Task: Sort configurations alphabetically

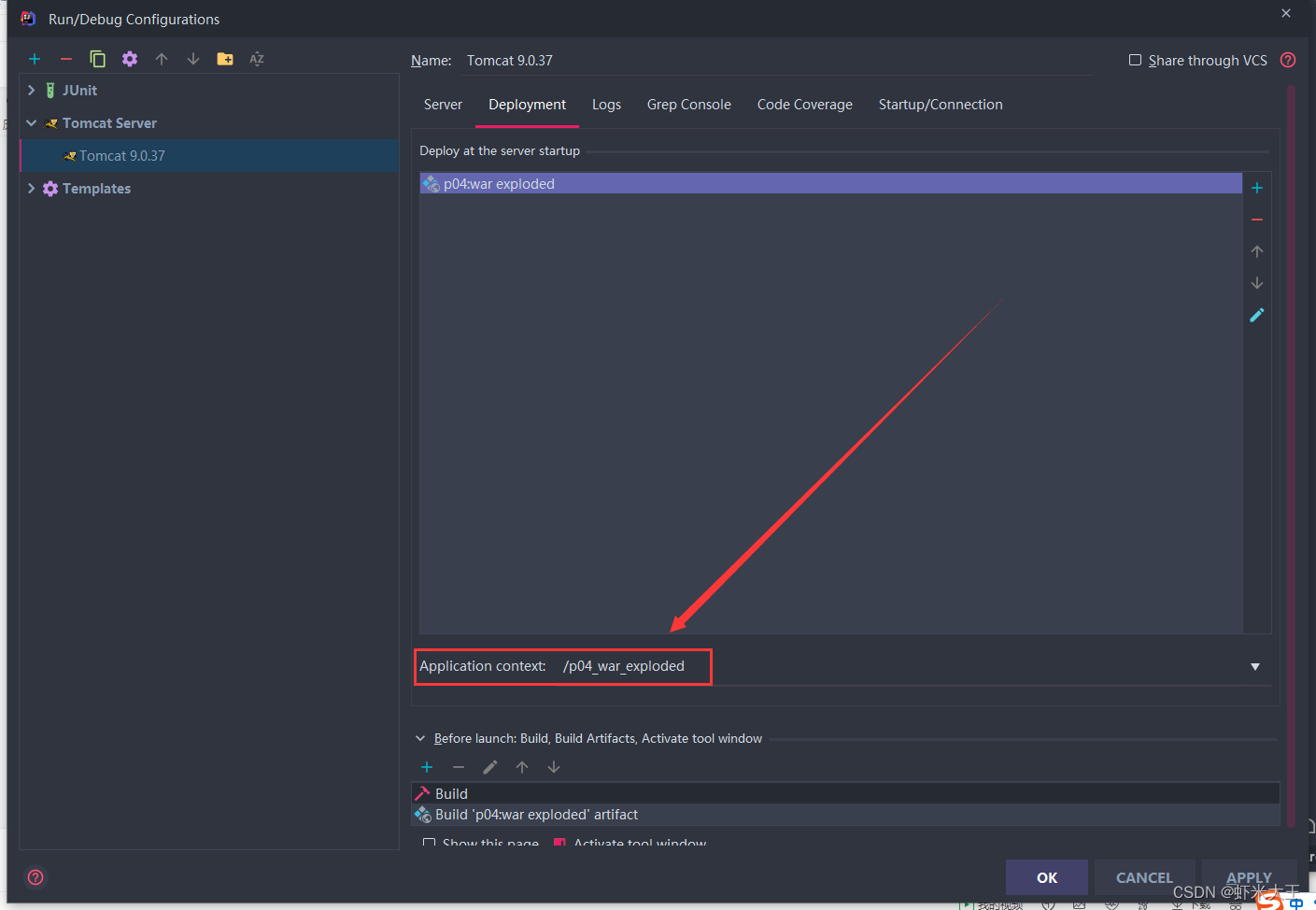Action: [x=257, y=59]
